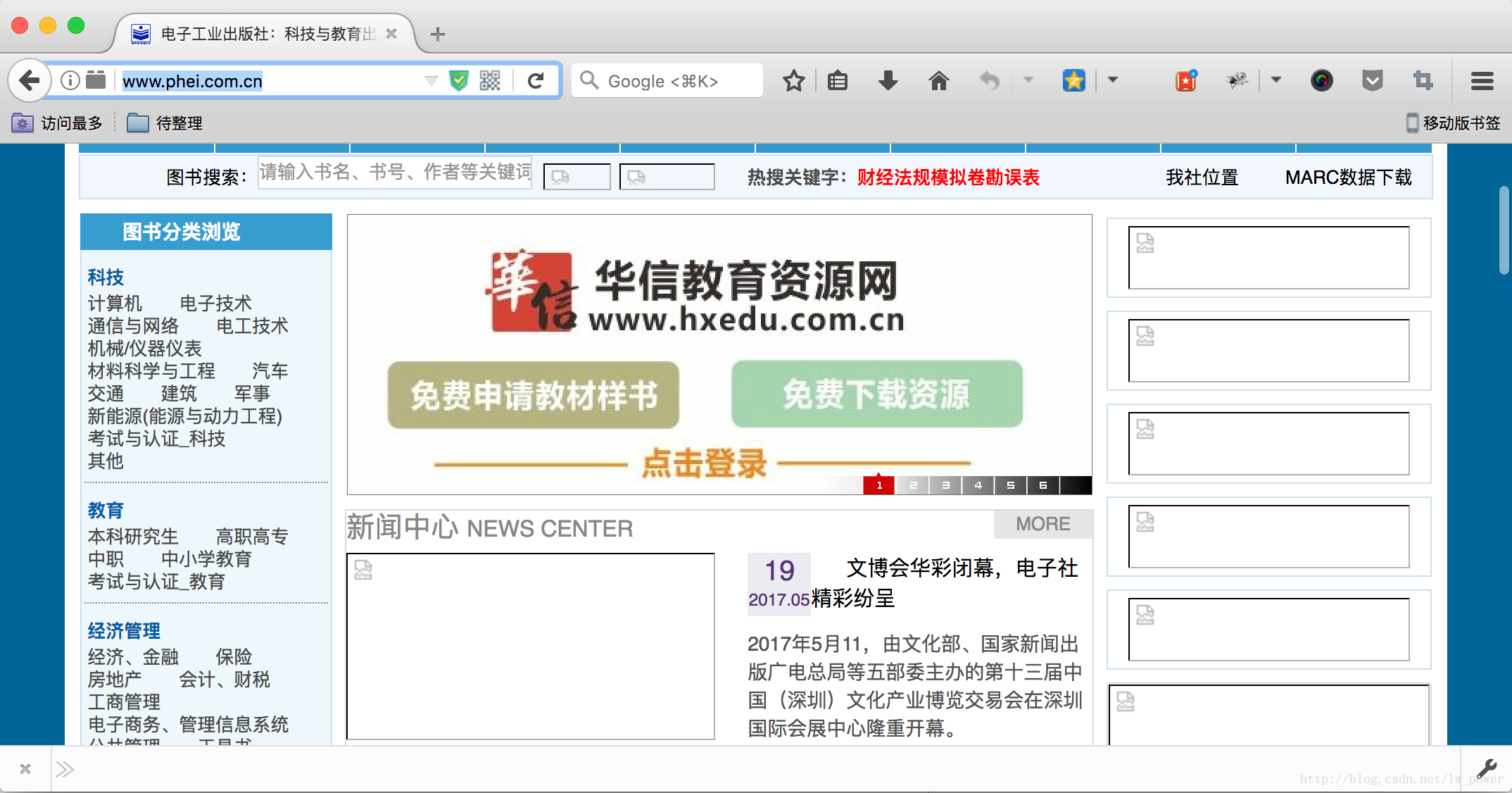Viewport: 1512px width, 793px height.
Task: Open the 本科研究生 category
Action: click(133, 537)
